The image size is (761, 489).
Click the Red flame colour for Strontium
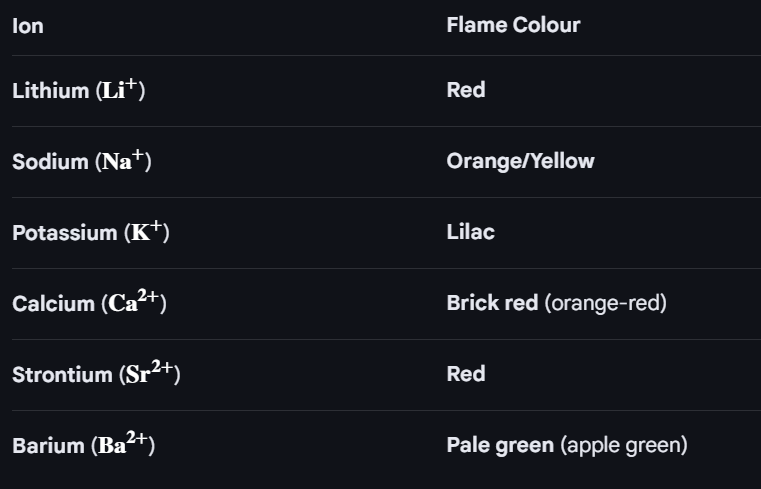pyautogui.click(x=466, y=374)
